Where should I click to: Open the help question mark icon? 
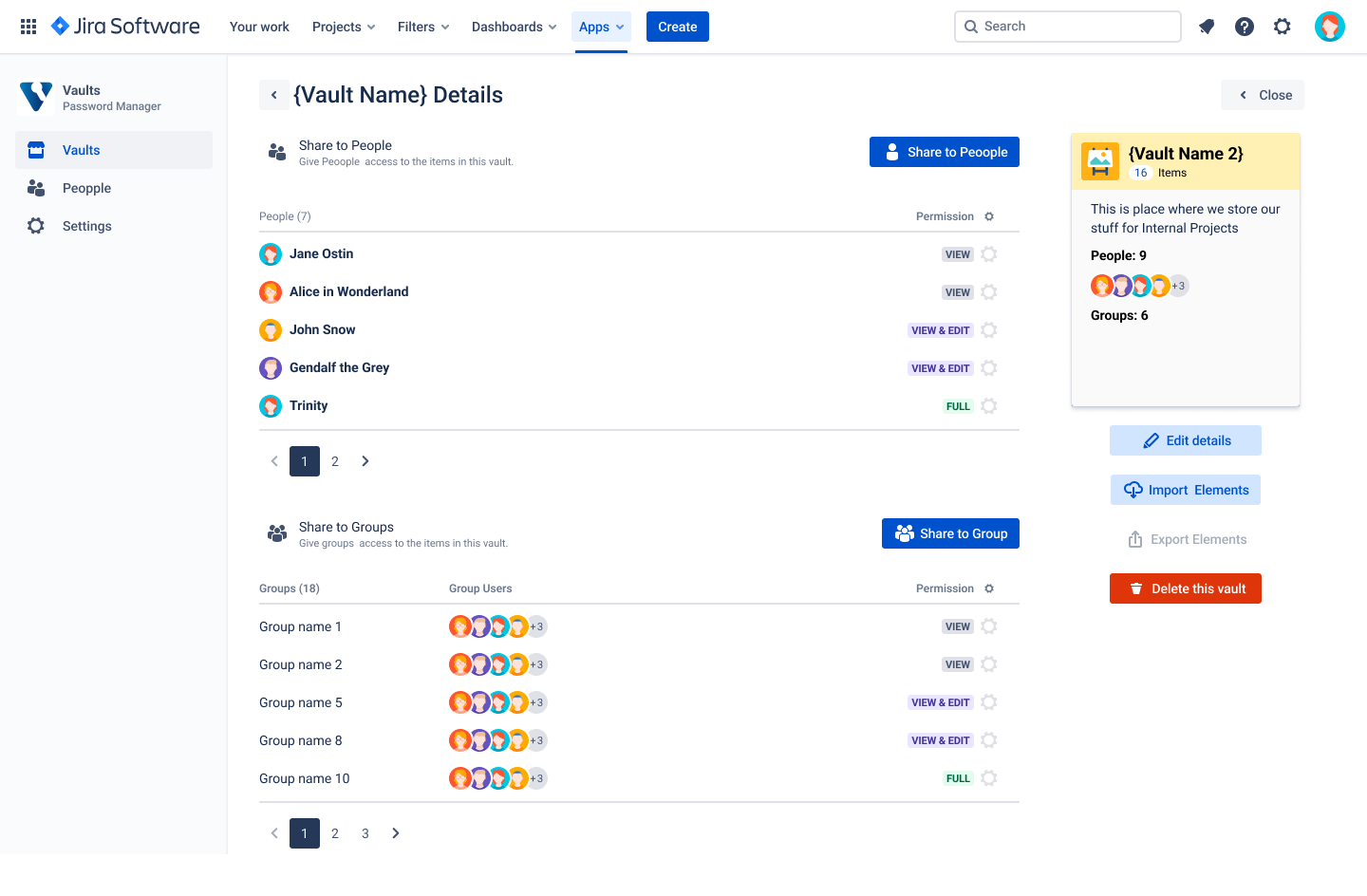1245,27
